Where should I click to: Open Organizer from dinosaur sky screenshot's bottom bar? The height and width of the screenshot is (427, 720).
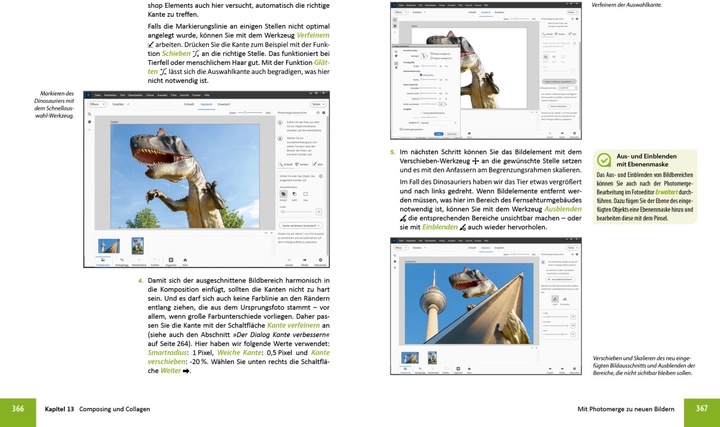point(171,262)
